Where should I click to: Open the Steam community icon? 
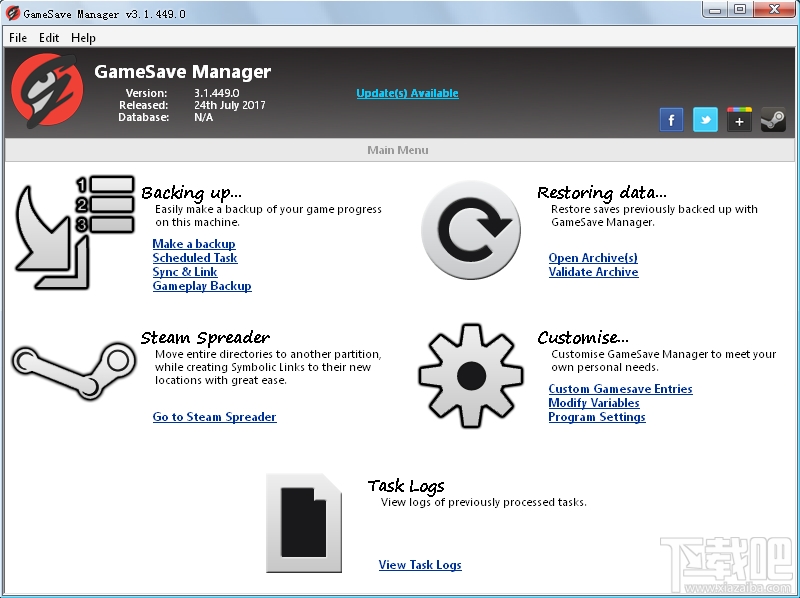coord(773,120)
